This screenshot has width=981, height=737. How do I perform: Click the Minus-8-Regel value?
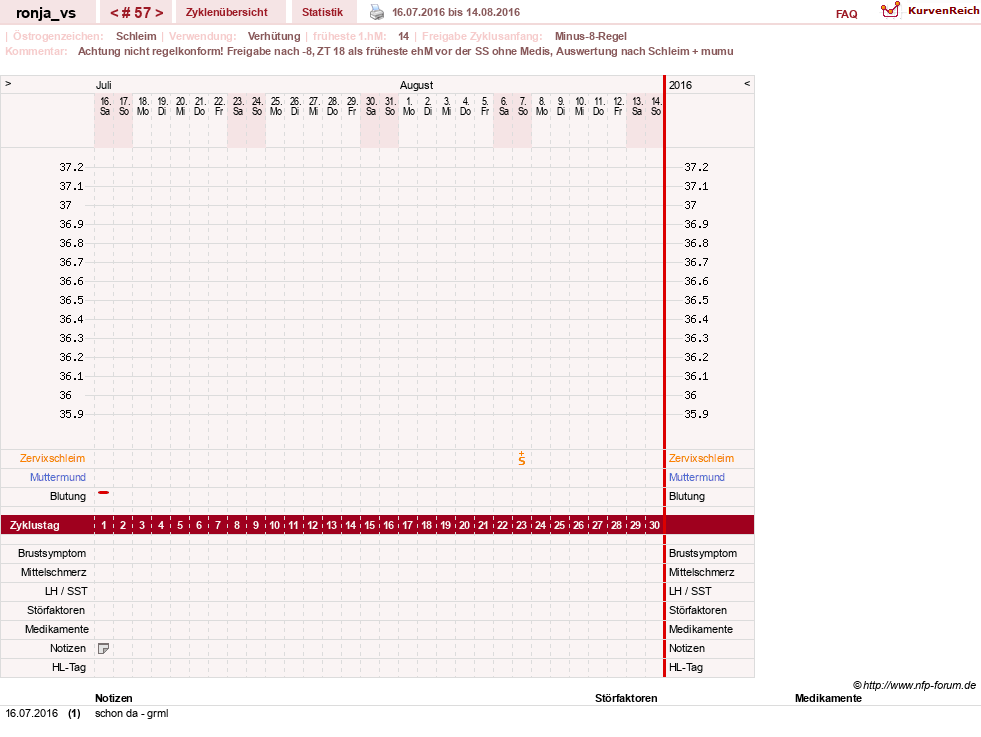click(591, 36)
